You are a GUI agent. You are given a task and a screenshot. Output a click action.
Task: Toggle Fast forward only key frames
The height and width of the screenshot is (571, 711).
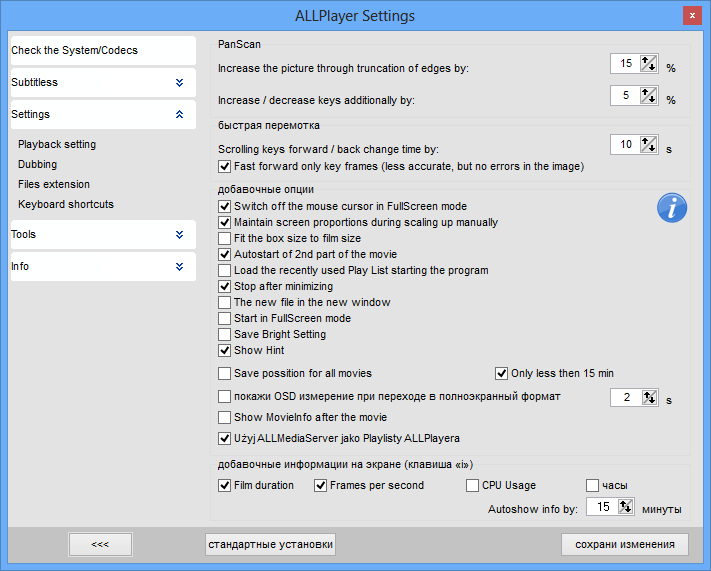224,166
